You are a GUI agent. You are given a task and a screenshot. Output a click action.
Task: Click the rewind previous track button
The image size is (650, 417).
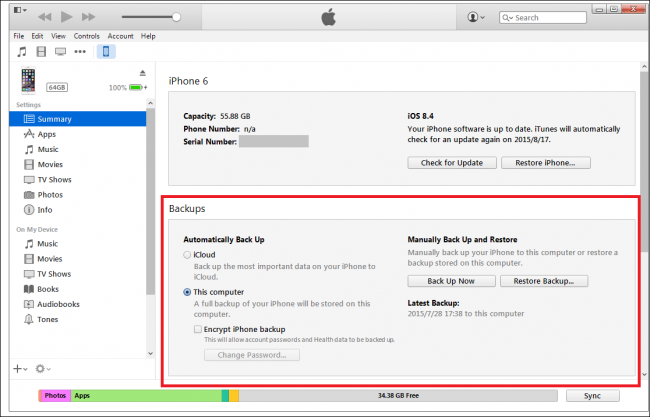coord(44,17)
